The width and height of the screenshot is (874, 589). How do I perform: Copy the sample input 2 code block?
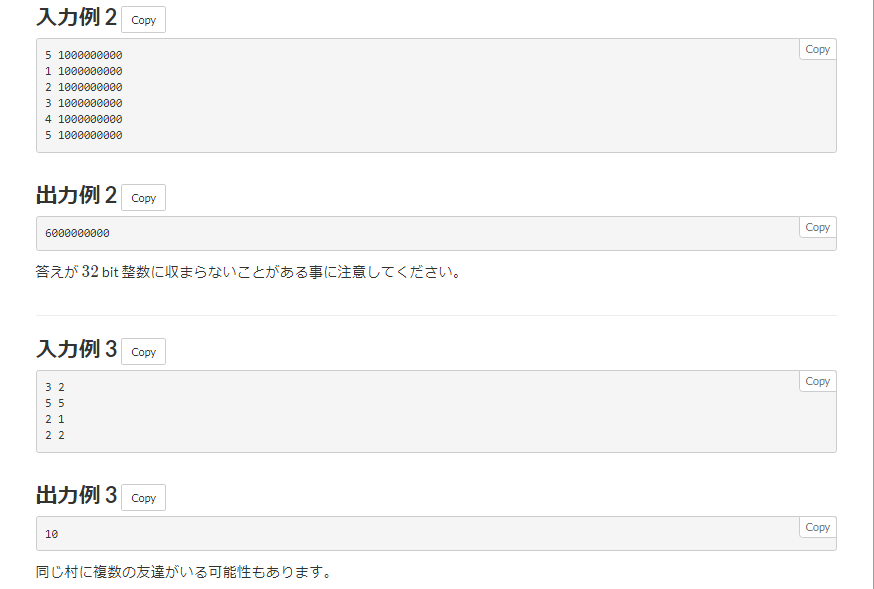click(817, 48)
